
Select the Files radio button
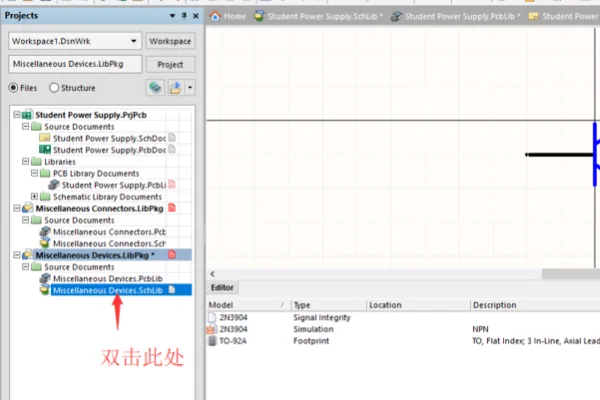[13, 88]
